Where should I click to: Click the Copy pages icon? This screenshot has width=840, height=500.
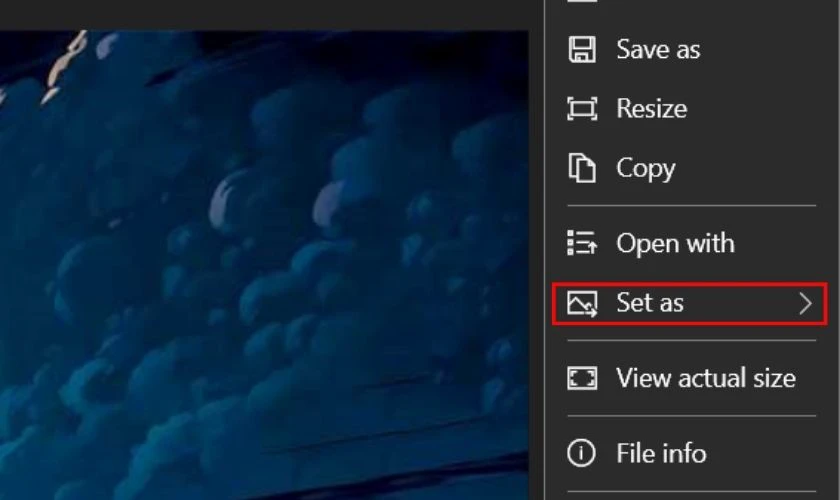pos(581,168)
